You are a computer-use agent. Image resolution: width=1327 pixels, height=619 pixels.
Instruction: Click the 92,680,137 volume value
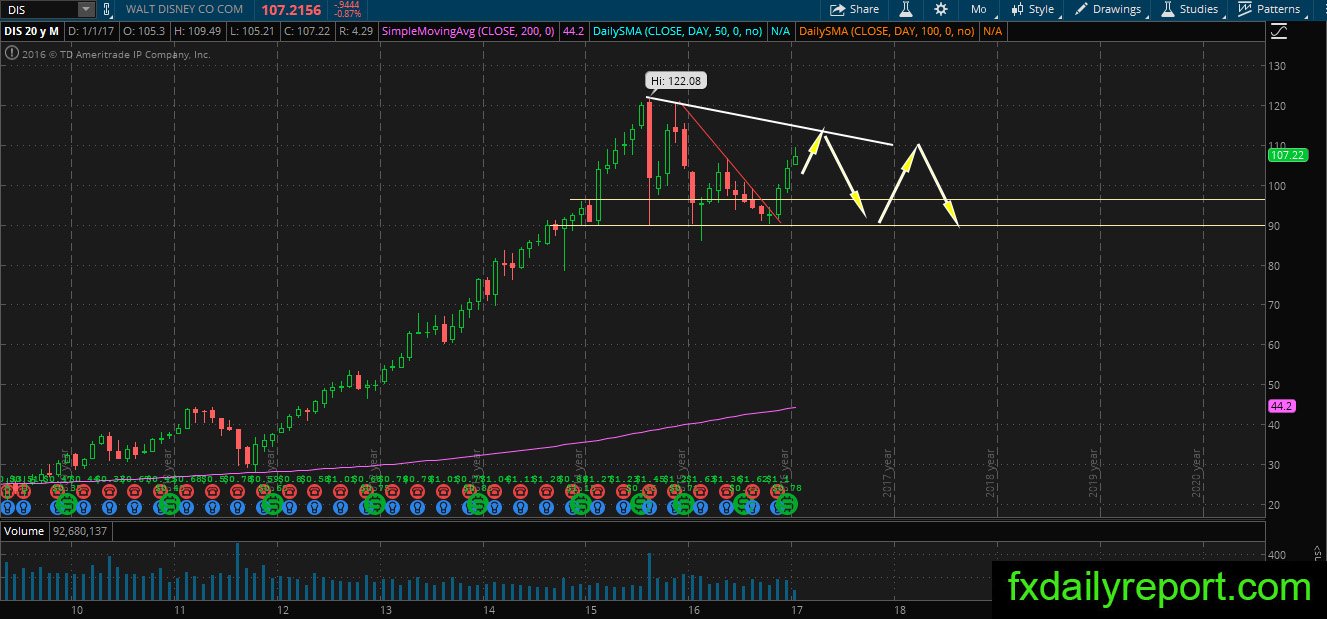[x=82, y=531]
